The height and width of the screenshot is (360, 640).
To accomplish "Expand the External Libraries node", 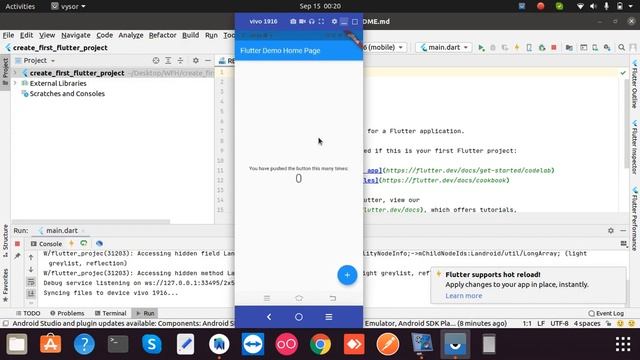I will click(16, 83).
